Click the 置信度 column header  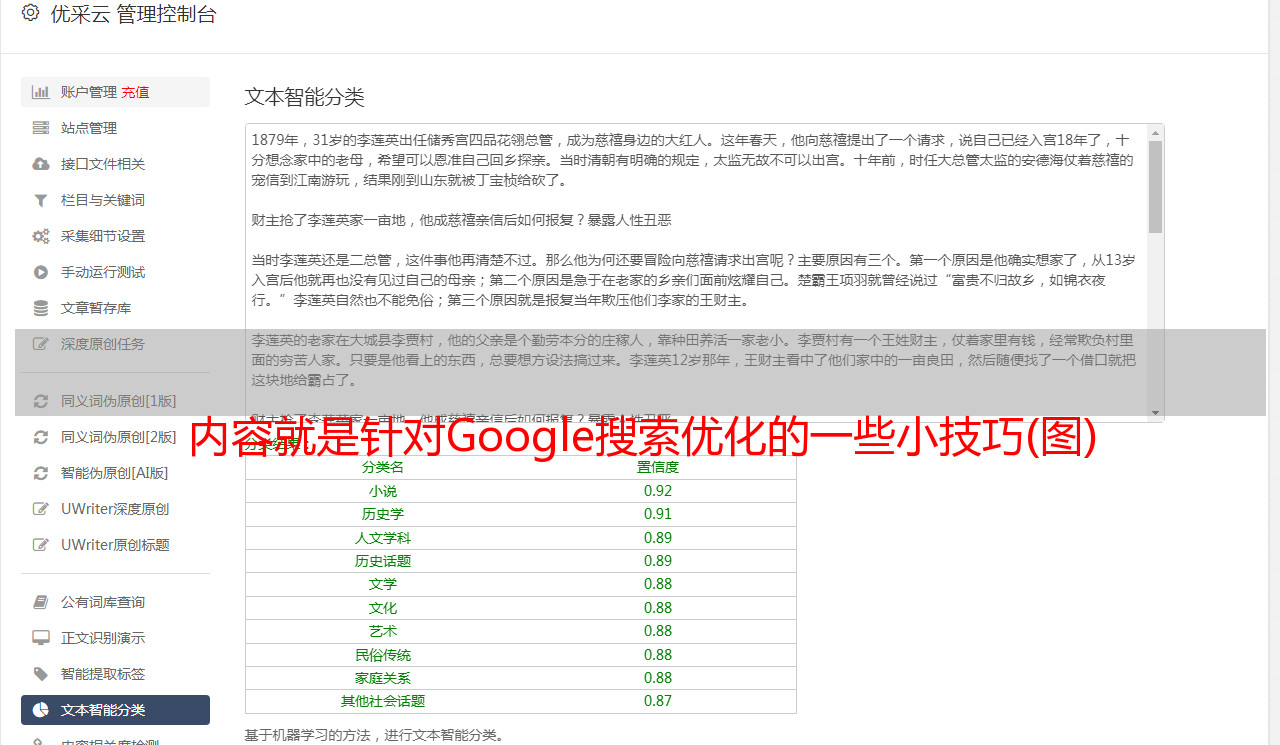[658, 467]
